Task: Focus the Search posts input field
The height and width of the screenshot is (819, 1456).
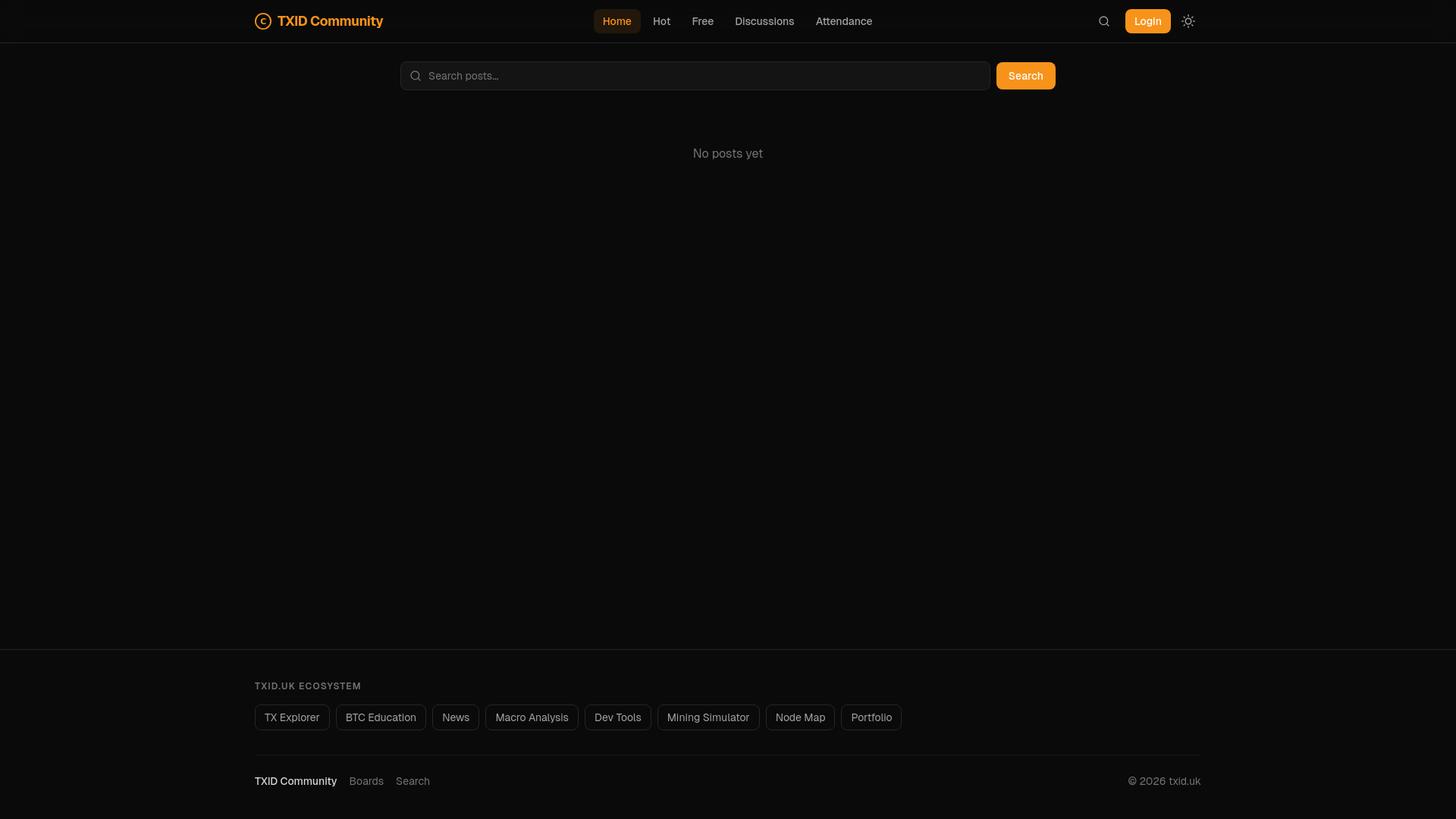Action: 695,76
